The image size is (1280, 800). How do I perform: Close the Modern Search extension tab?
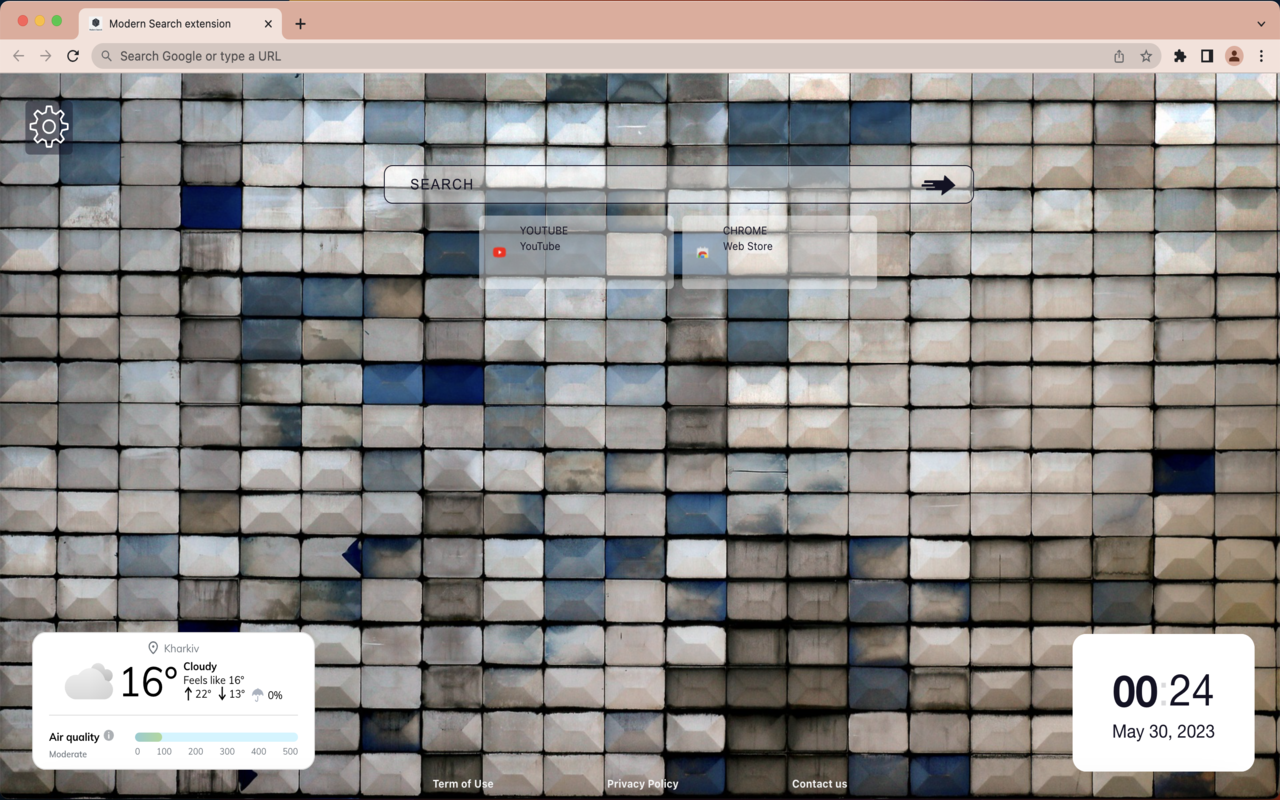click(268, 23)
